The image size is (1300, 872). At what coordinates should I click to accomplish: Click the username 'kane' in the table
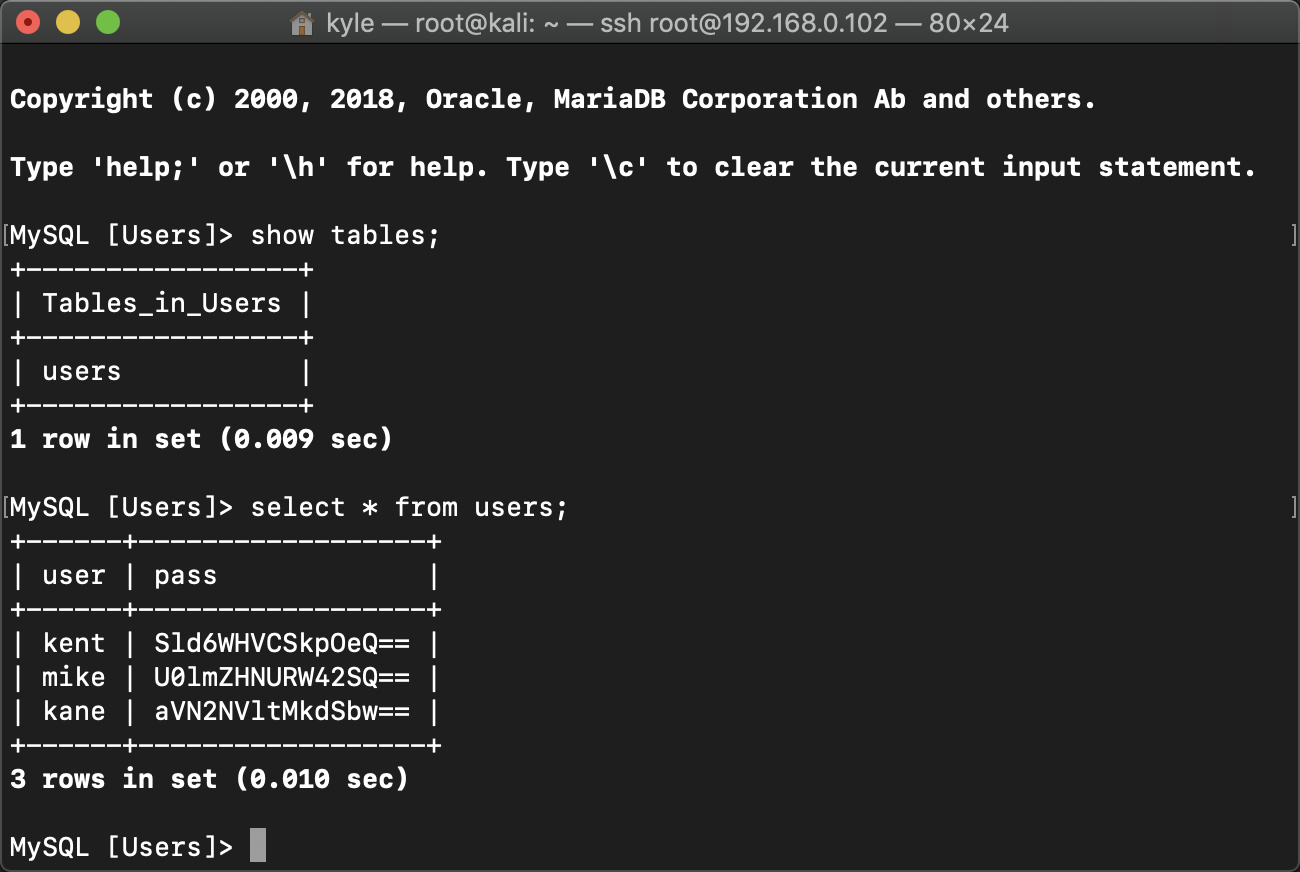[74, 711]
